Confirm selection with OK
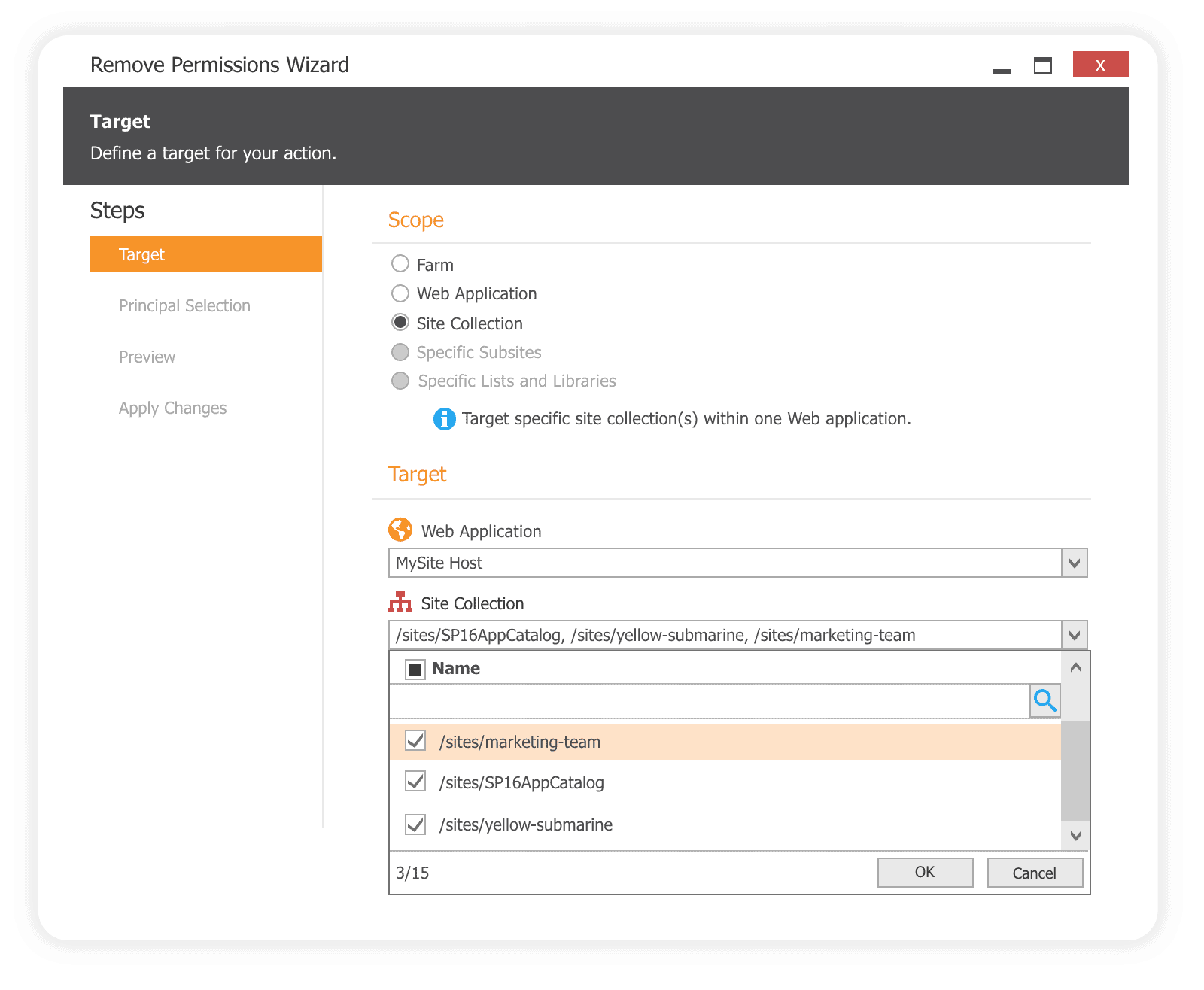This screenshot has width=1204, height=990. click(924, 872)
